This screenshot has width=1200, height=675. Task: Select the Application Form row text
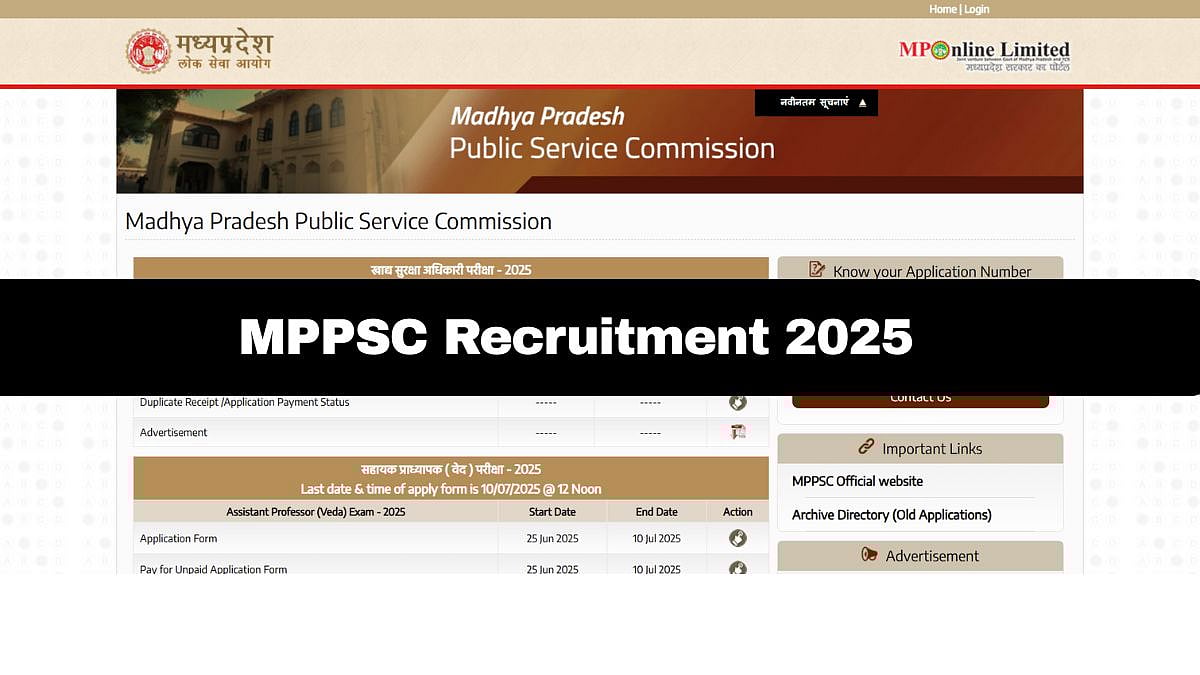178,539
